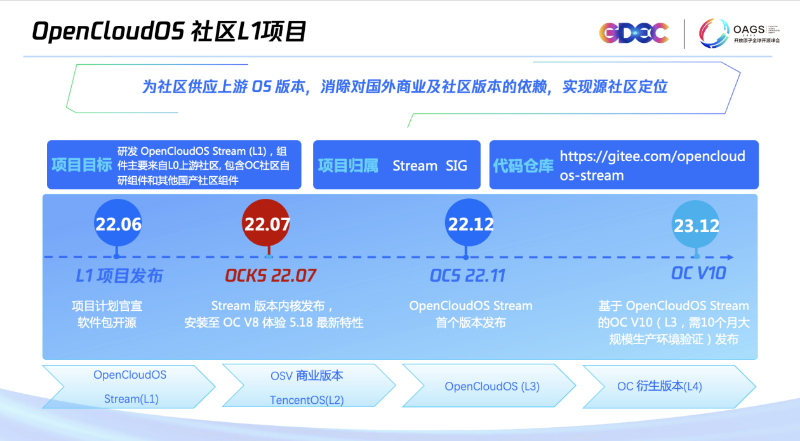Select the 23.12 timeline circle
The image size is (800, 441).
[696, 226]
